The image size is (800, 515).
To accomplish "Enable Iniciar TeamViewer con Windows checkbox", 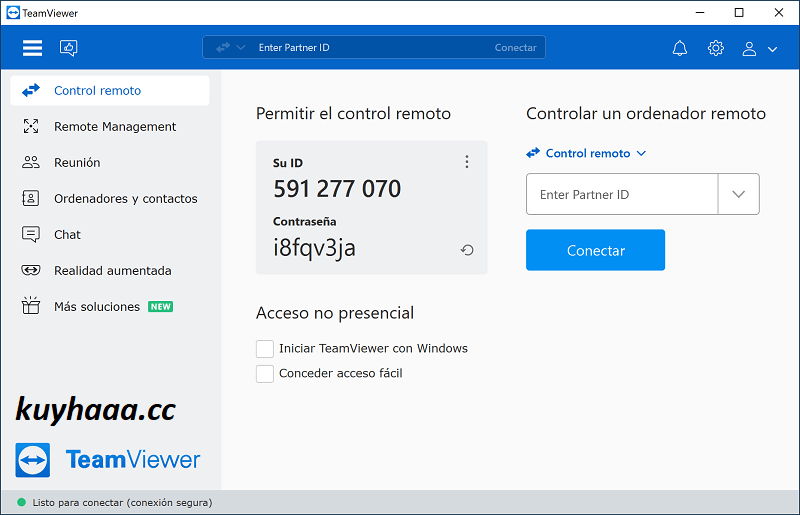I will 265,349.
